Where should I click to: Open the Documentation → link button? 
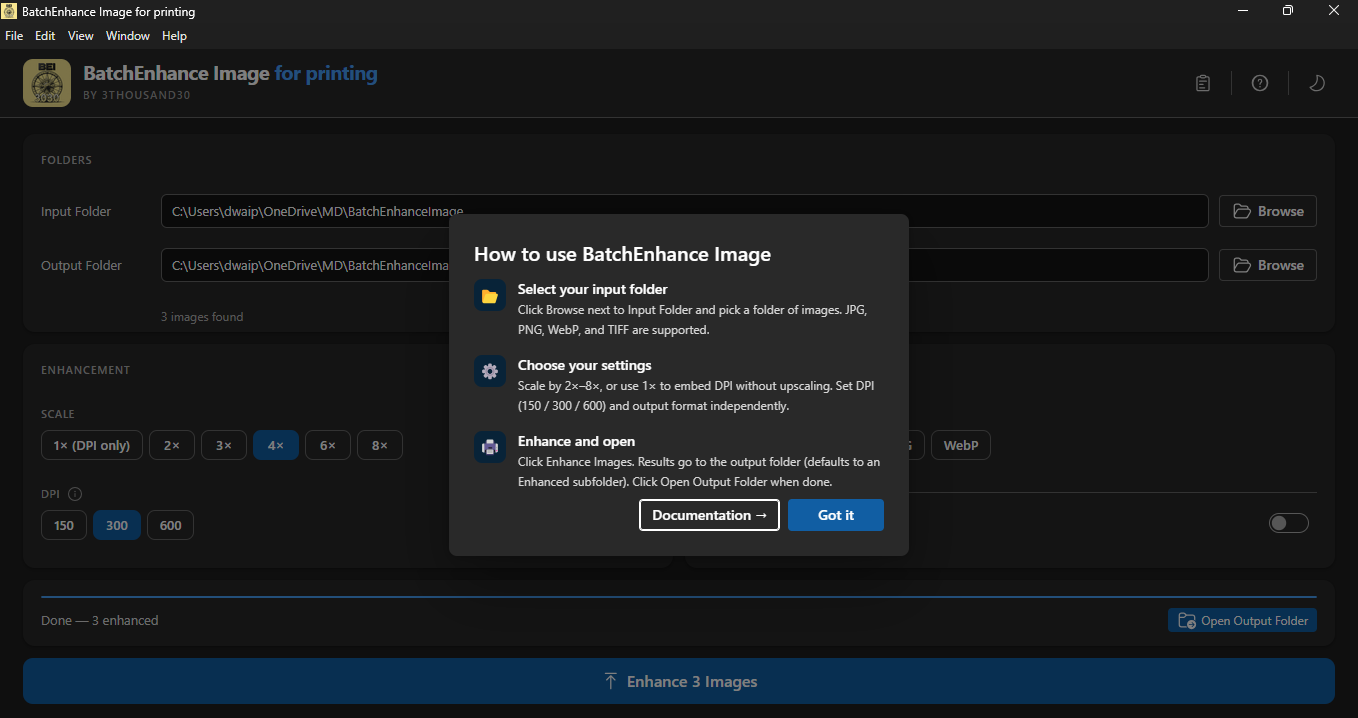click(709, 515)
